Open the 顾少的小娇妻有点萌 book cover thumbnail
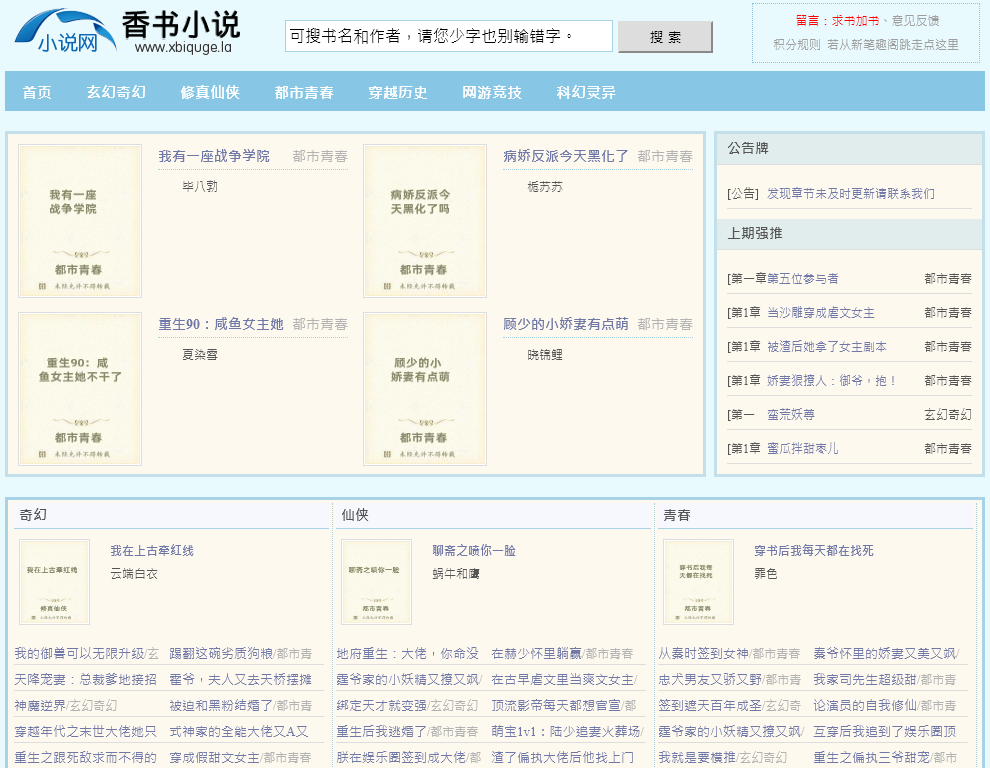The image size is (990, 768). (425, 389)
